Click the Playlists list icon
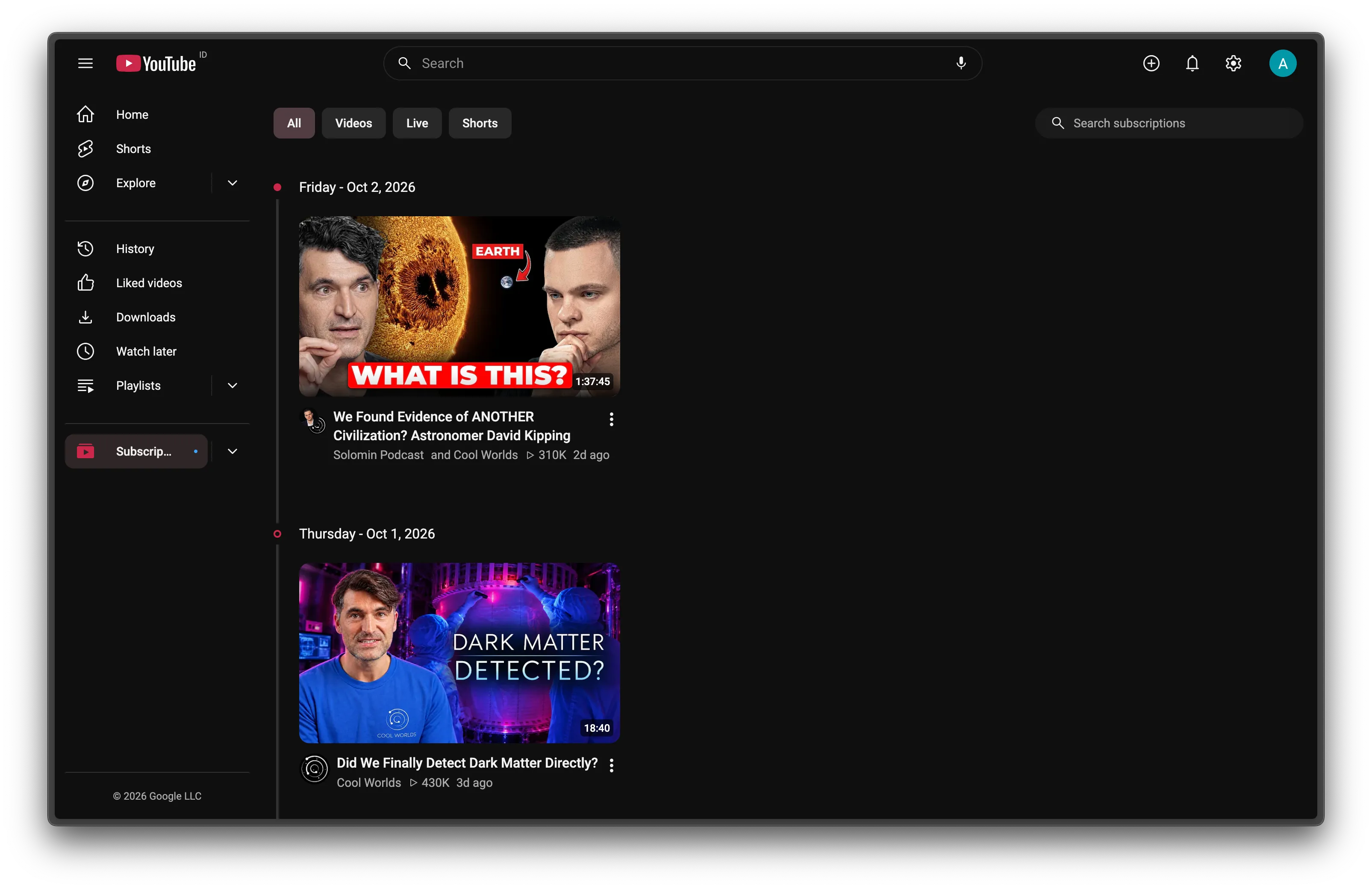 85,386
